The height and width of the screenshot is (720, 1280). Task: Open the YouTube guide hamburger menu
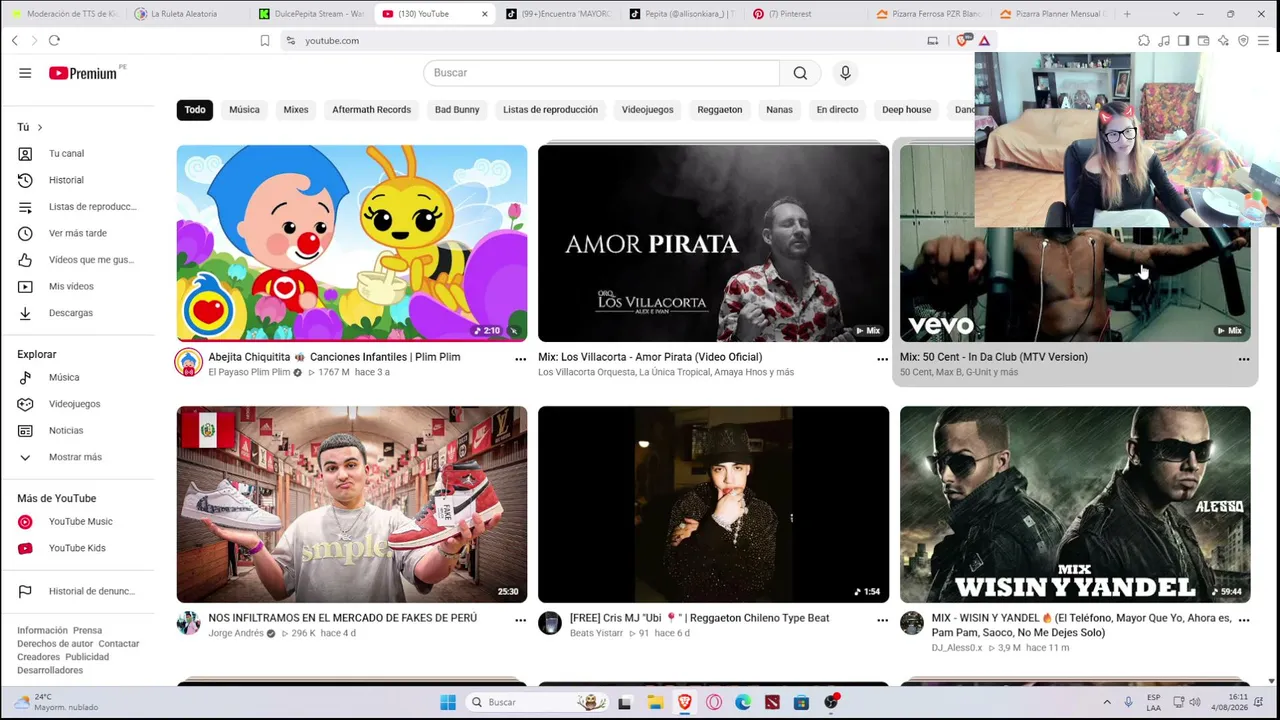point(25,73)
